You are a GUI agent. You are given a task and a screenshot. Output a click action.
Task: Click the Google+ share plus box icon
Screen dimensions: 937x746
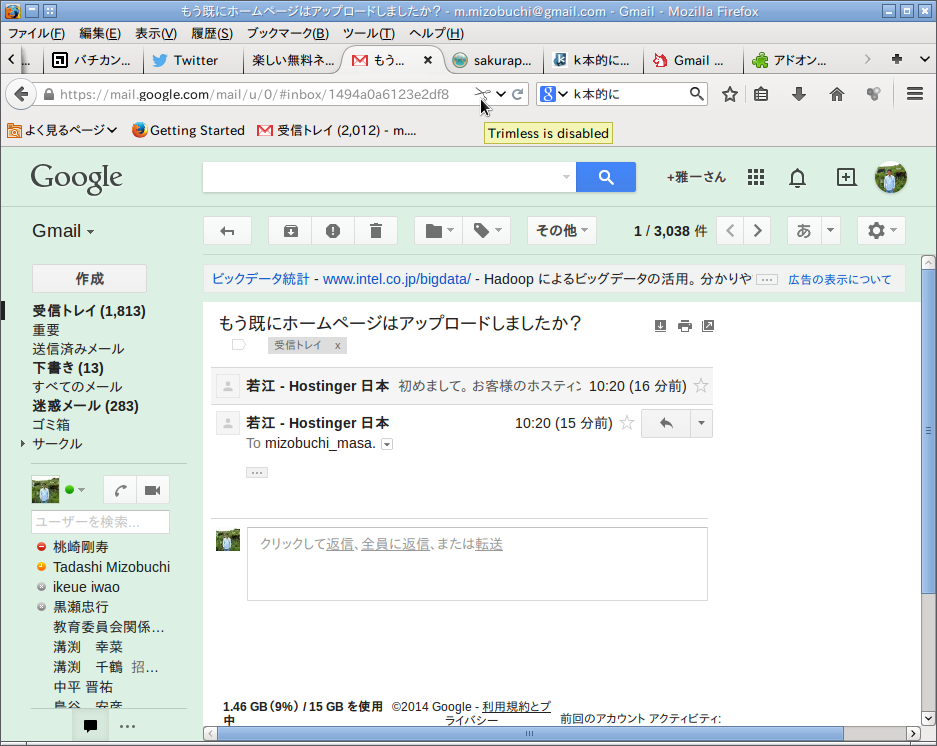pos(846,177)
